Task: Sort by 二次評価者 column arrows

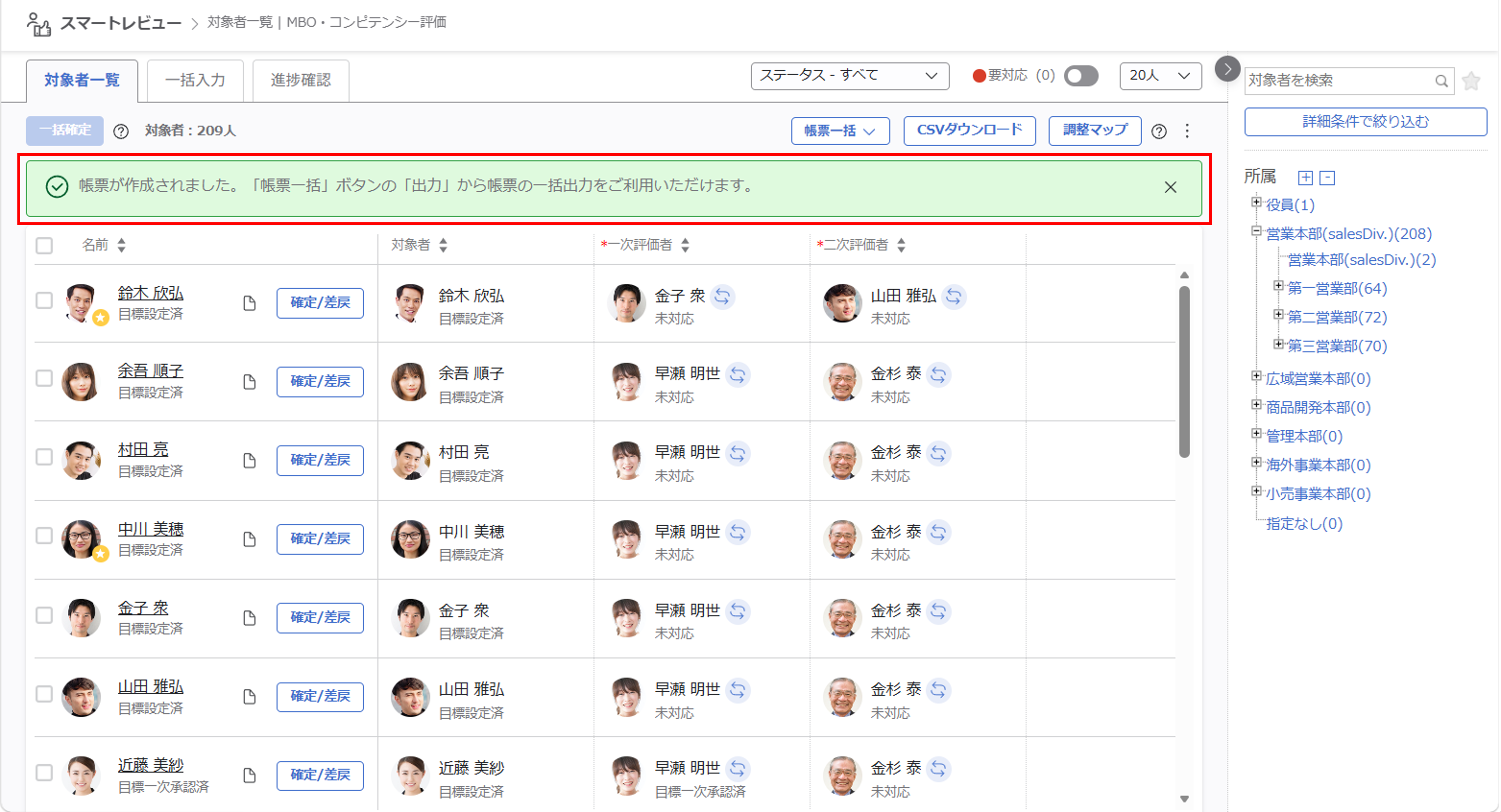Action: coord(901,245)
